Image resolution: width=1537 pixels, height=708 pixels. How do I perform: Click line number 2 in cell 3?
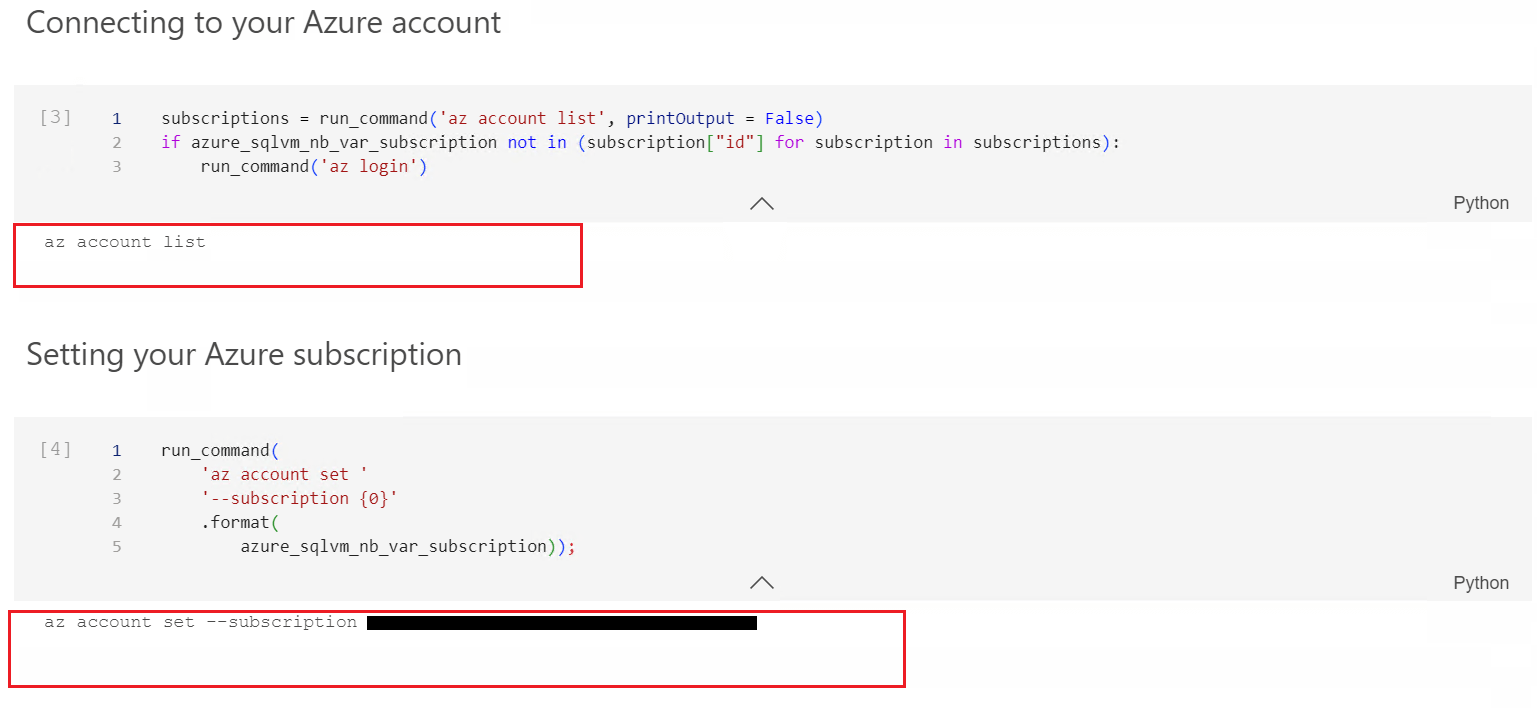(x=117, y=142)
